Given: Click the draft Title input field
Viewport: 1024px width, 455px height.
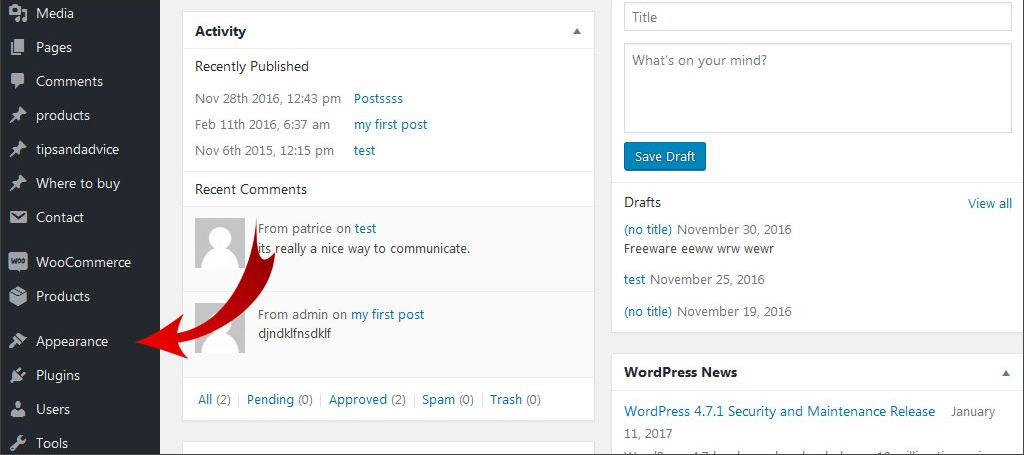Looking at the screenshot, I should 817,17.
